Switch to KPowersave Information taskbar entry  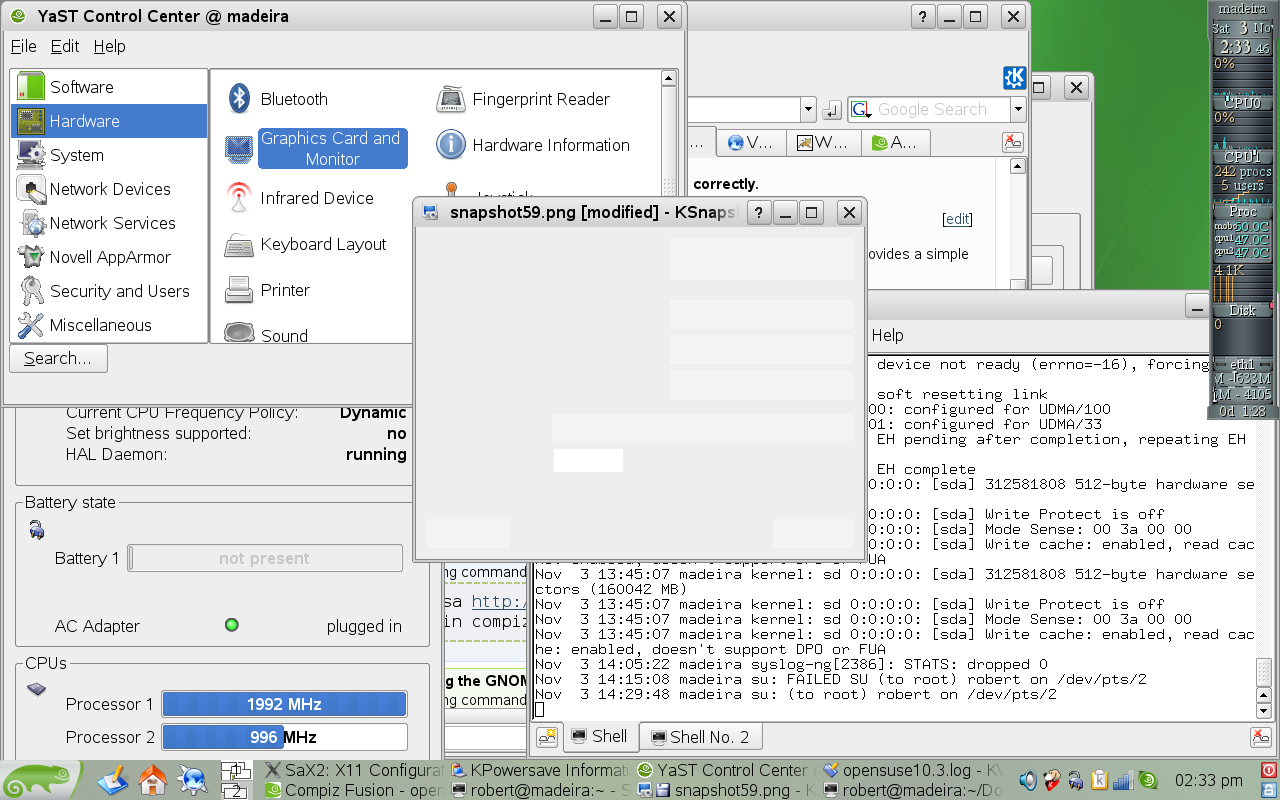point(539,770)
